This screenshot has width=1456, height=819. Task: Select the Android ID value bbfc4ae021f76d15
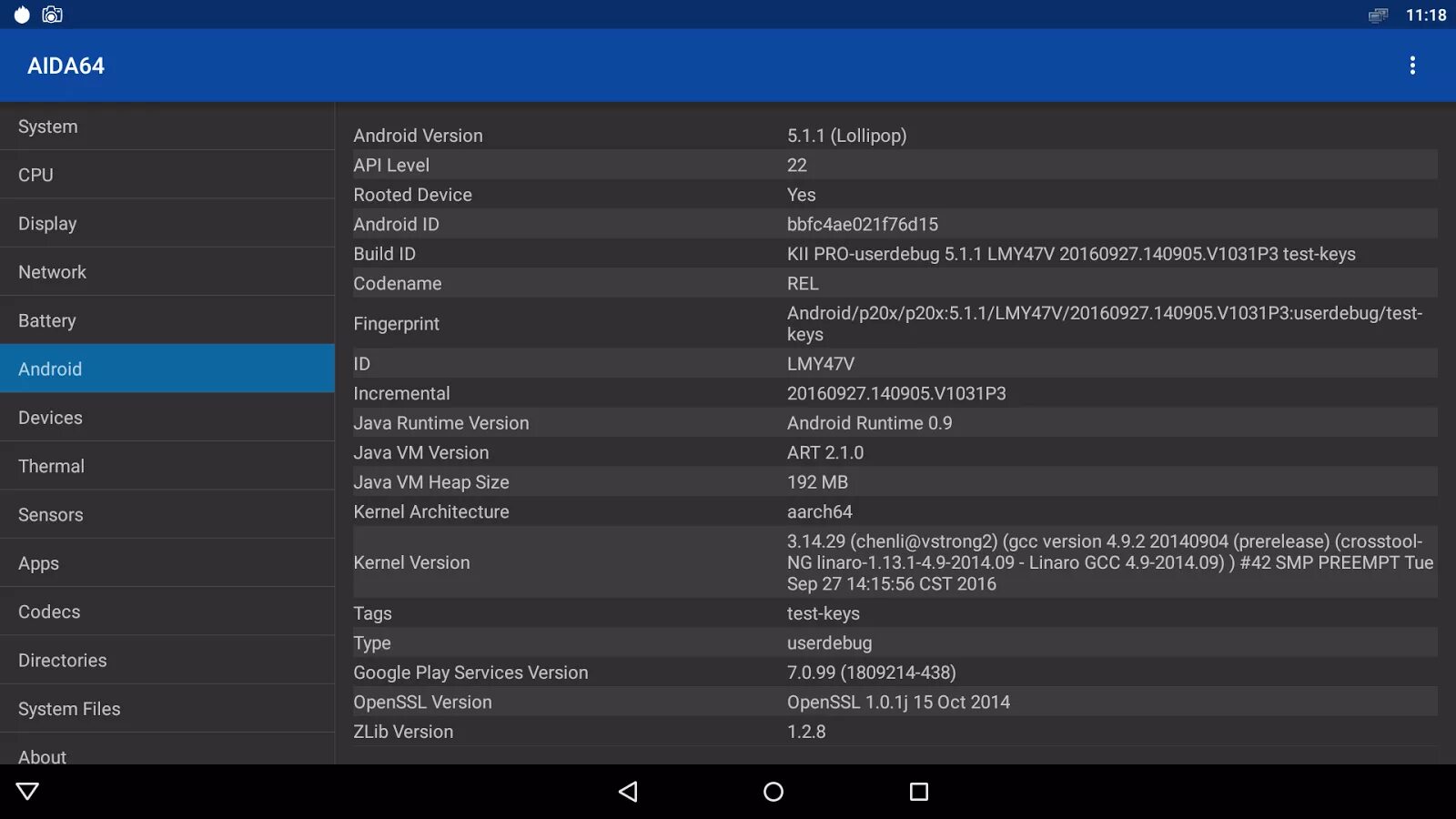pos(863,224)
